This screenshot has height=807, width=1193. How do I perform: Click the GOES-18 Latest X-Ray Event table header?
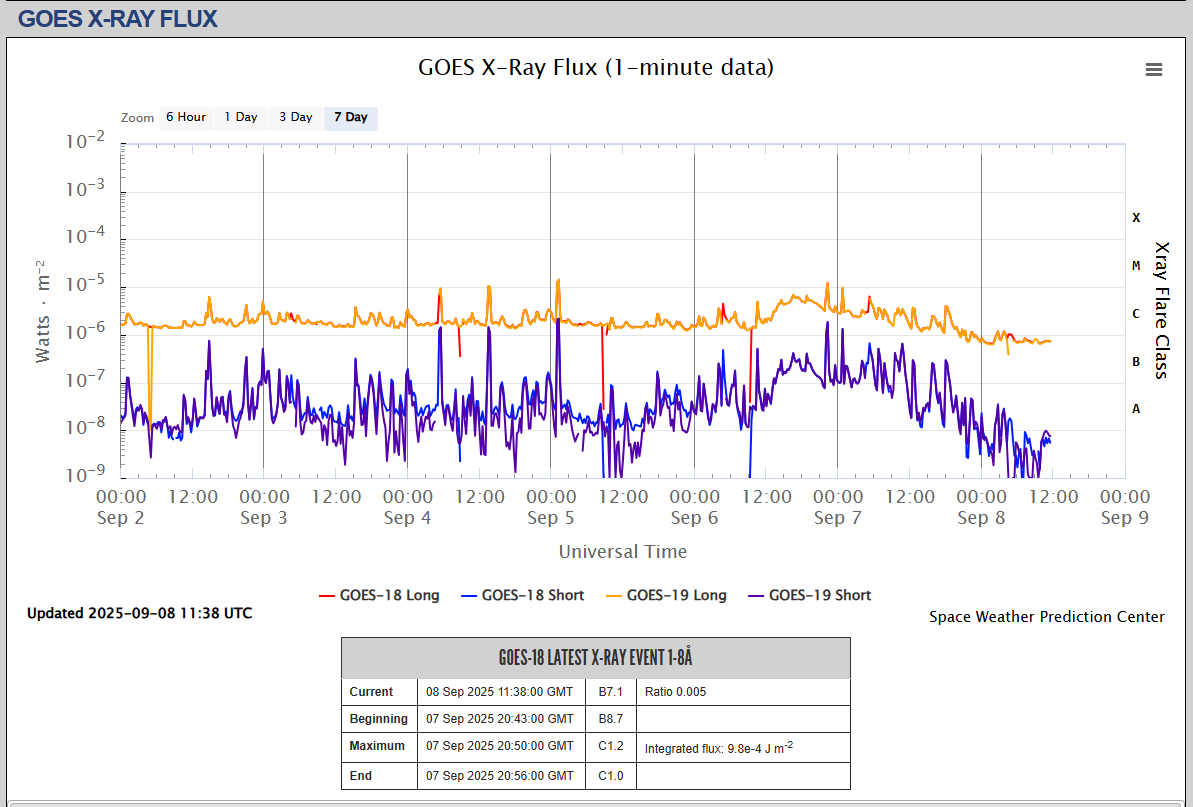(x=595, y=658)
